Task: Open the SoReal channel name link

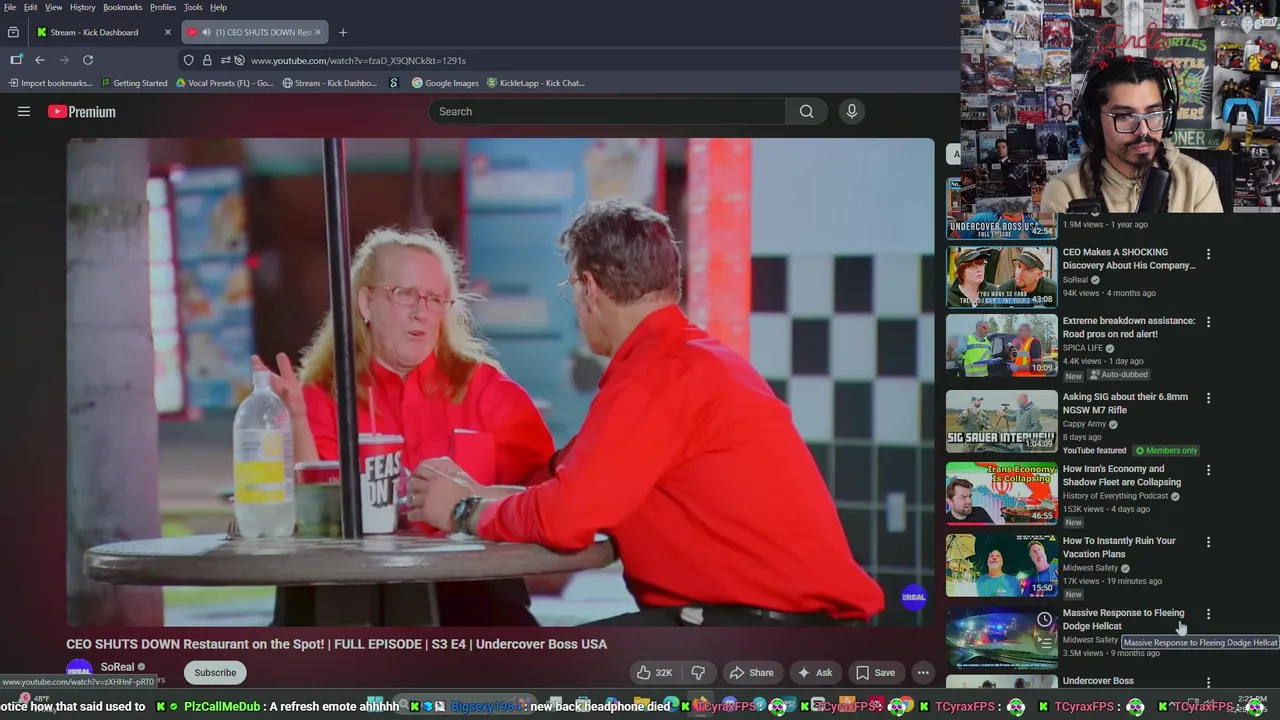Action: click(x=117, y=667)
